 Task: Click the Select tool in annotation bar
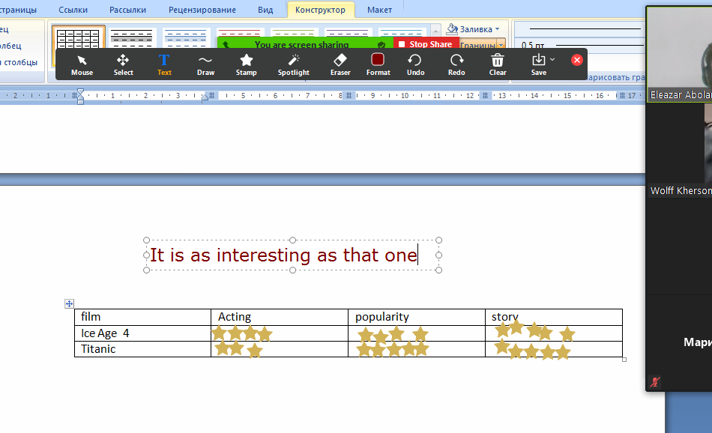[x=123, y=64]
